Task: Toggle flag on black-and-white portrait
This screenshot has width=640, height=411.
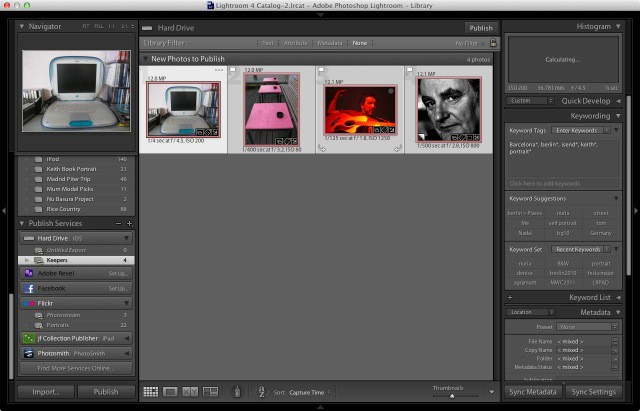Action: point(409,70)
